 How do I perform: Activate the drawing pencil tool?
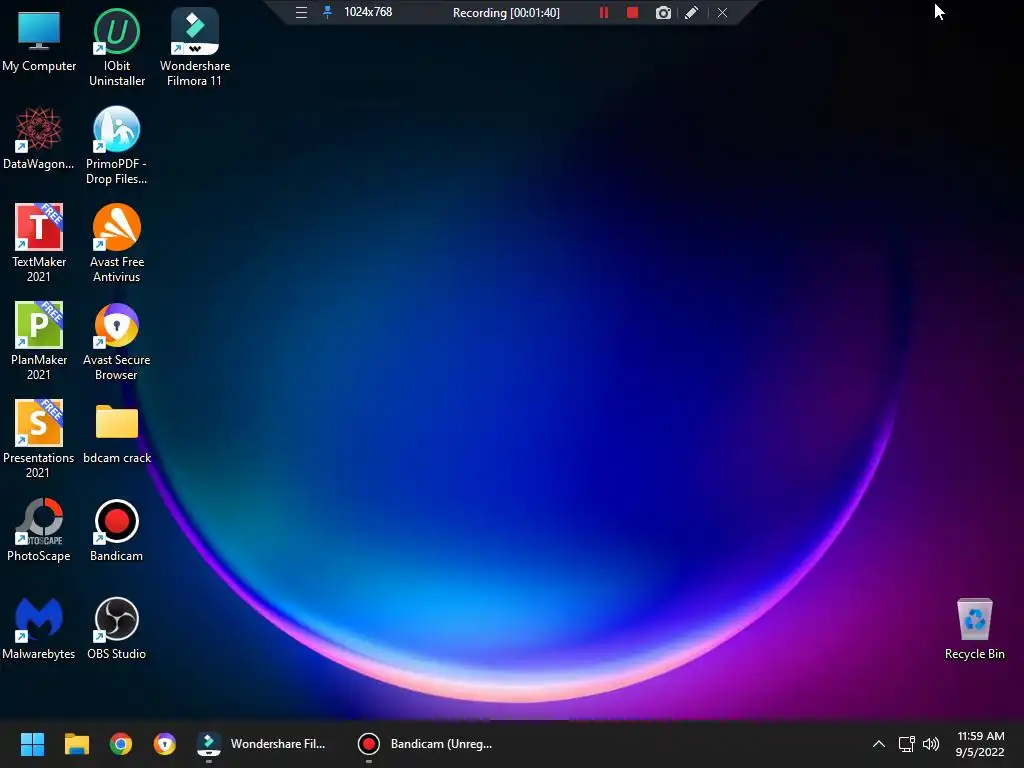pos(692,12)
